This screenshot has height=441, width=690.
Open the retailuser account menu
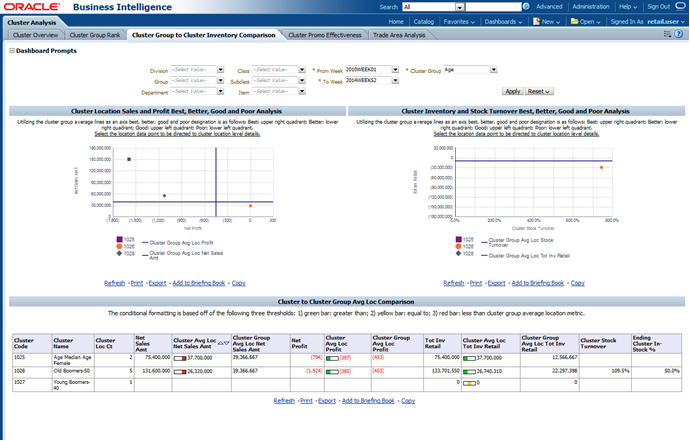(x=665, y=22)
